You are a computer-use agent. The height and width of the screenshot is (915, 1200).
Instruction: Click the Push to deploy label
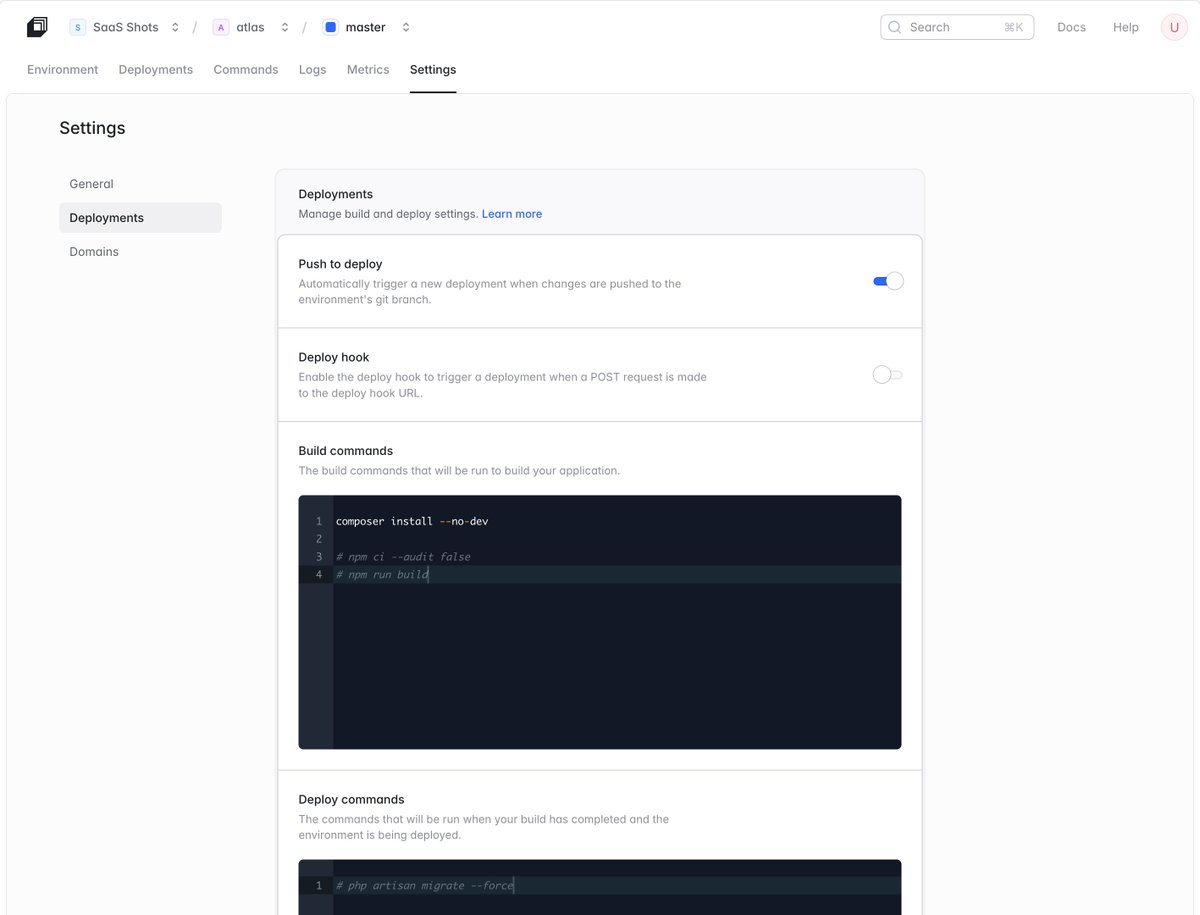click(x=340, y=264)
